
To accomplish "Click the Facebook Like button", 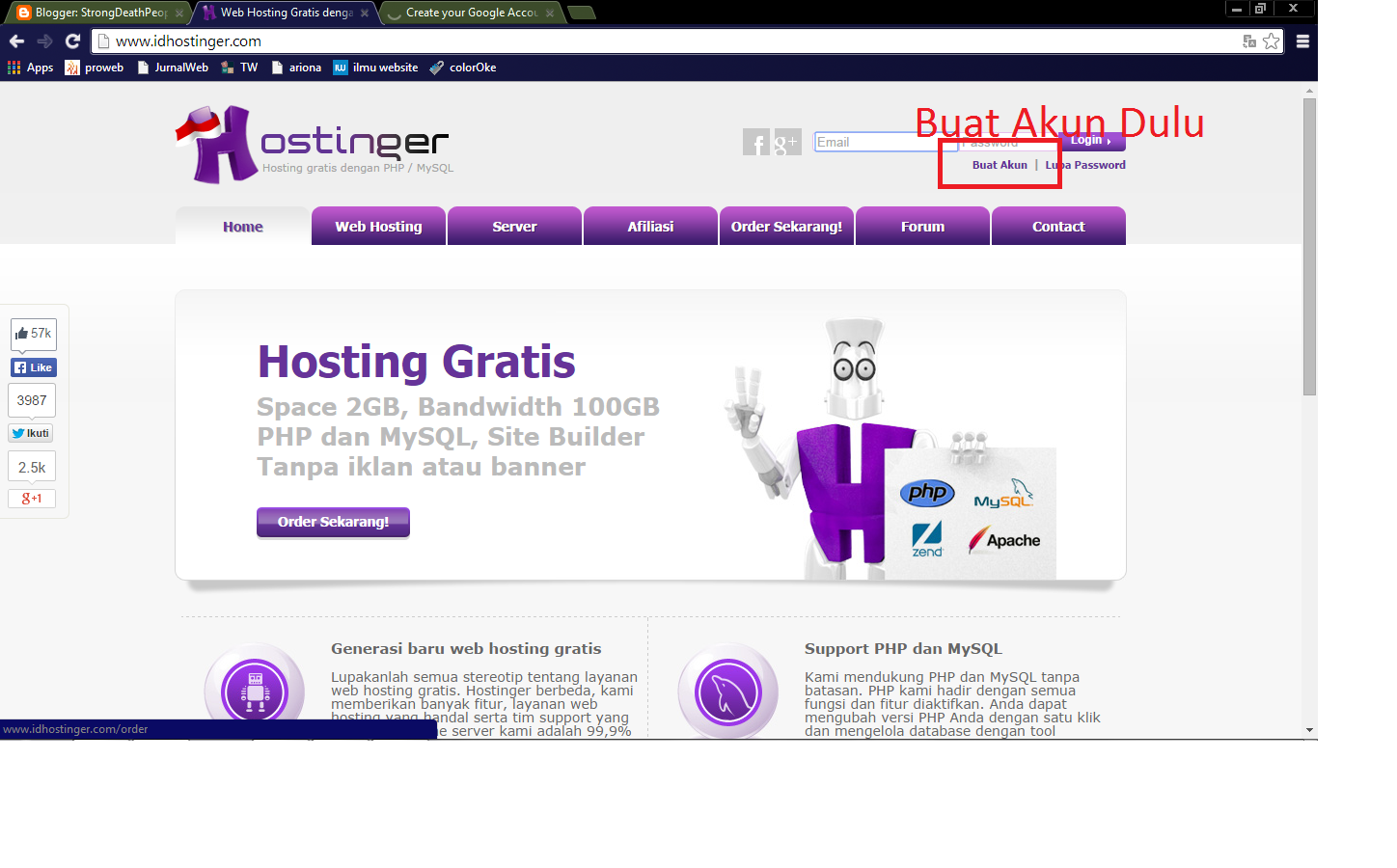I will (34, 367).
